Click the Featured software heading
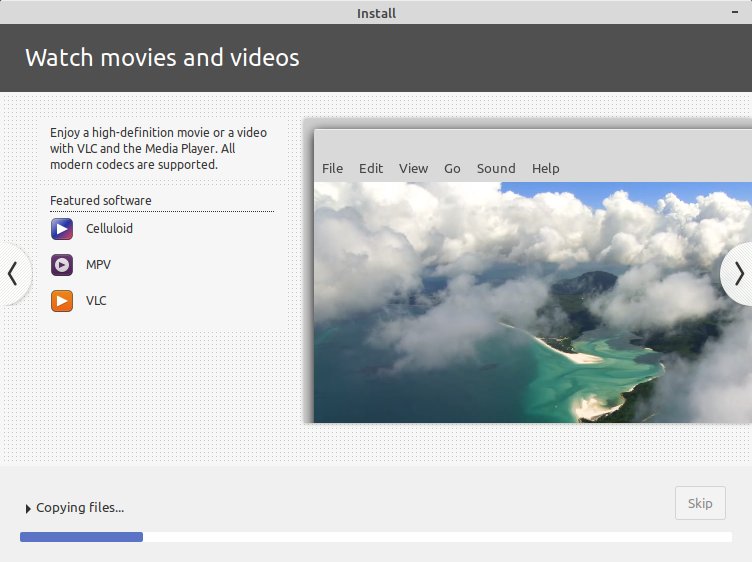 click(101, 201)
